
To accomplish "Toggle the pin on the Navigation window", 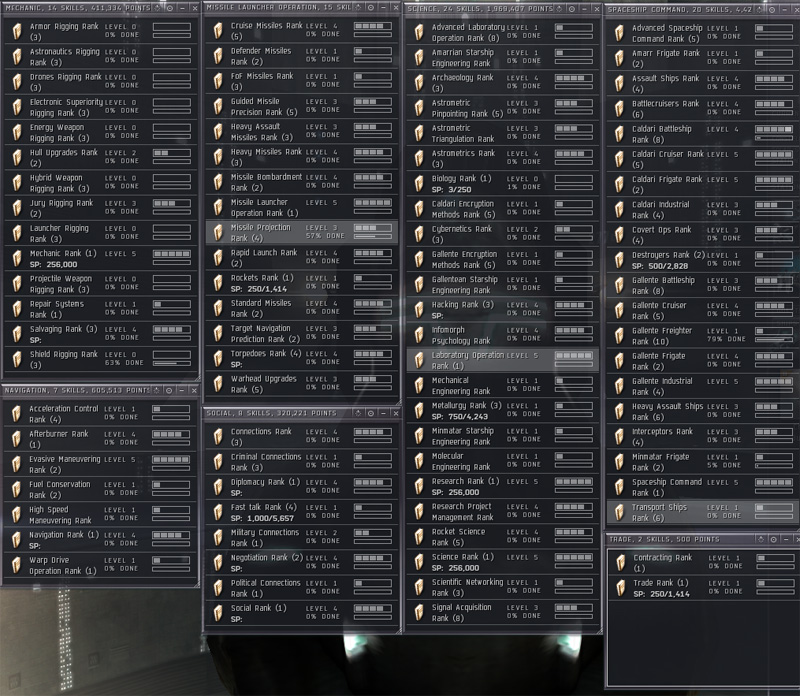I will 169,390.
